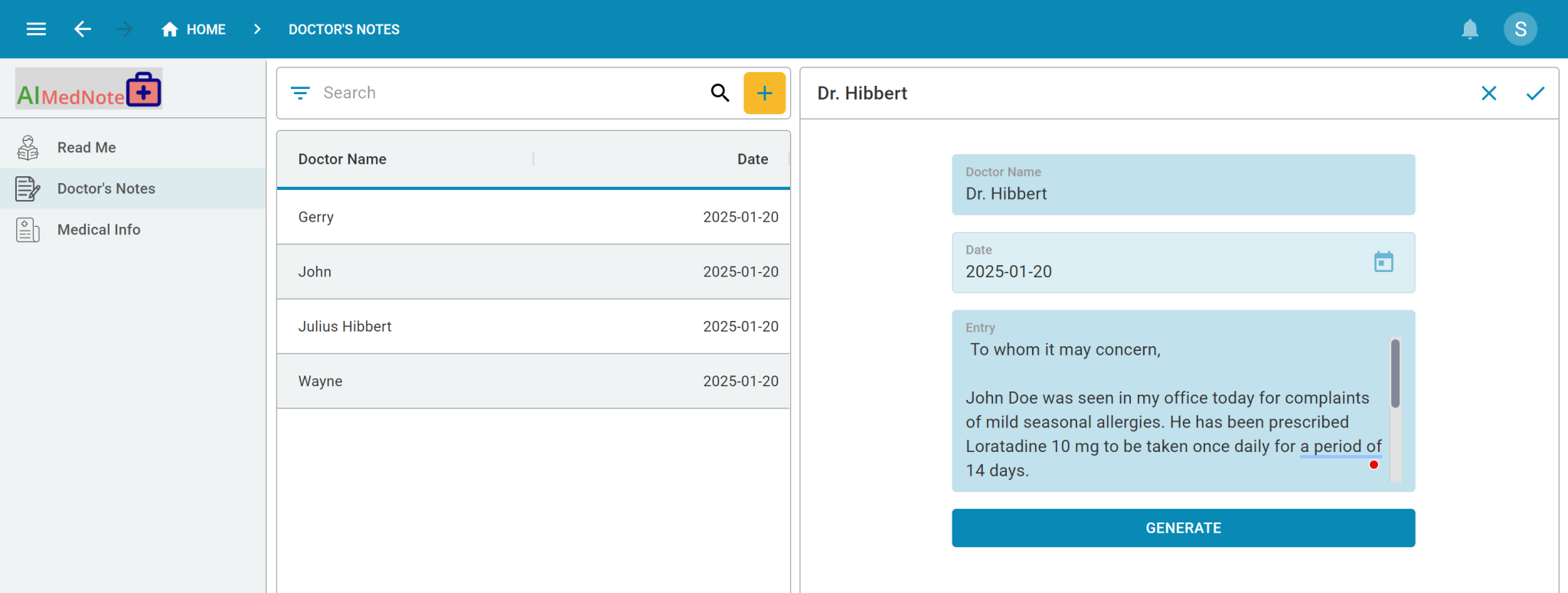Screen dimensions: 1568x593
Task: Open the user profile avatar S
Action: (1520, 29)
